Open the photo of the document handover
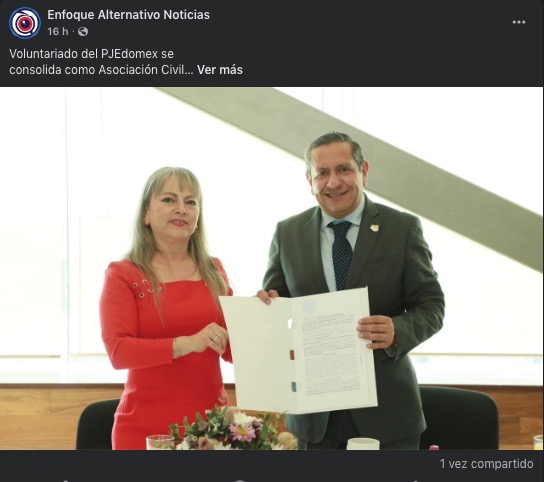 (272, 268)
